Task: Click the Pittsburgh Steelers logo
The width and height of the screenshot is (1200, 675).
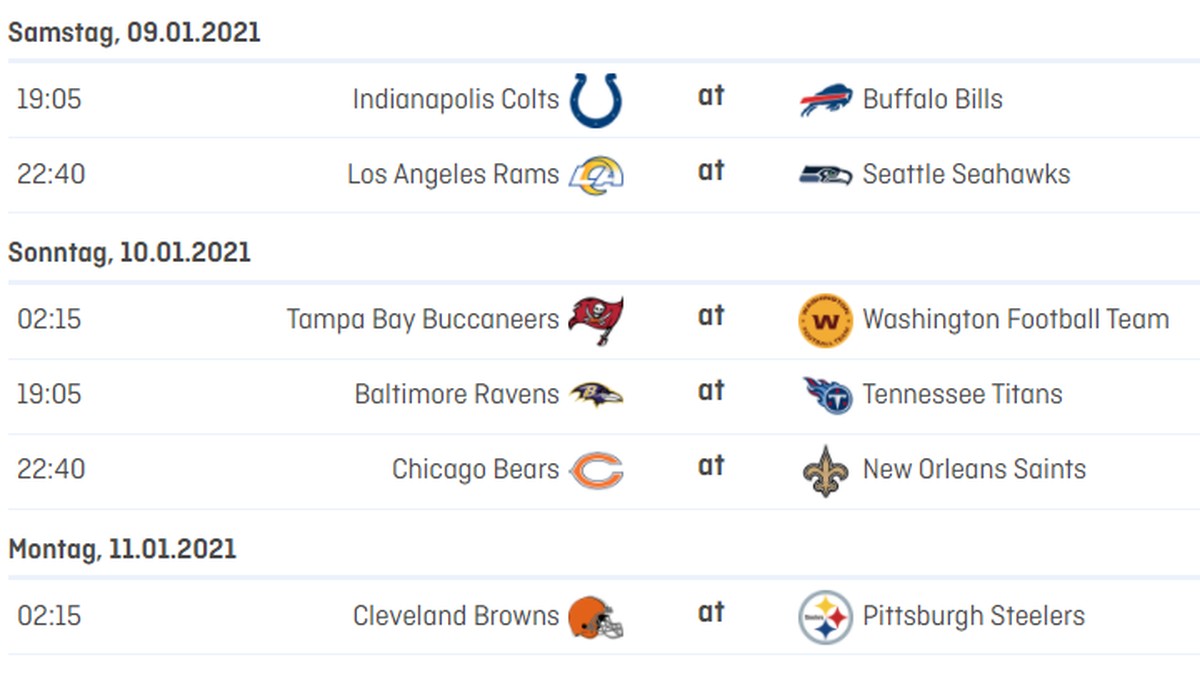Action: pos(826,617)
